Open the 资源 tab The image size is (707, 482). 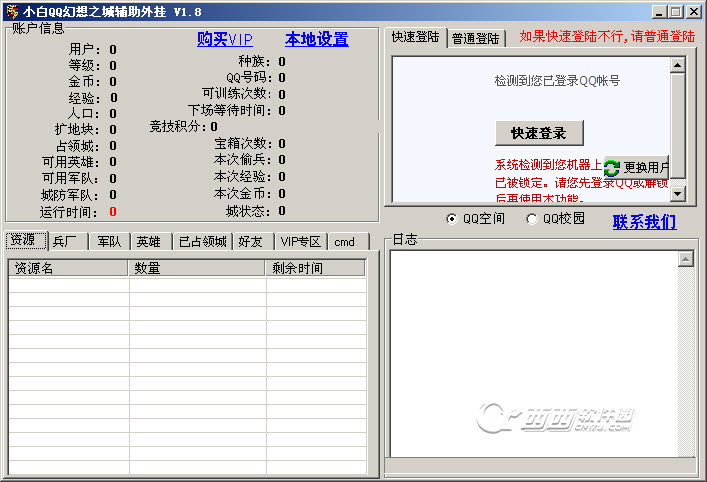pyautogui.click(x=26, y=240)
